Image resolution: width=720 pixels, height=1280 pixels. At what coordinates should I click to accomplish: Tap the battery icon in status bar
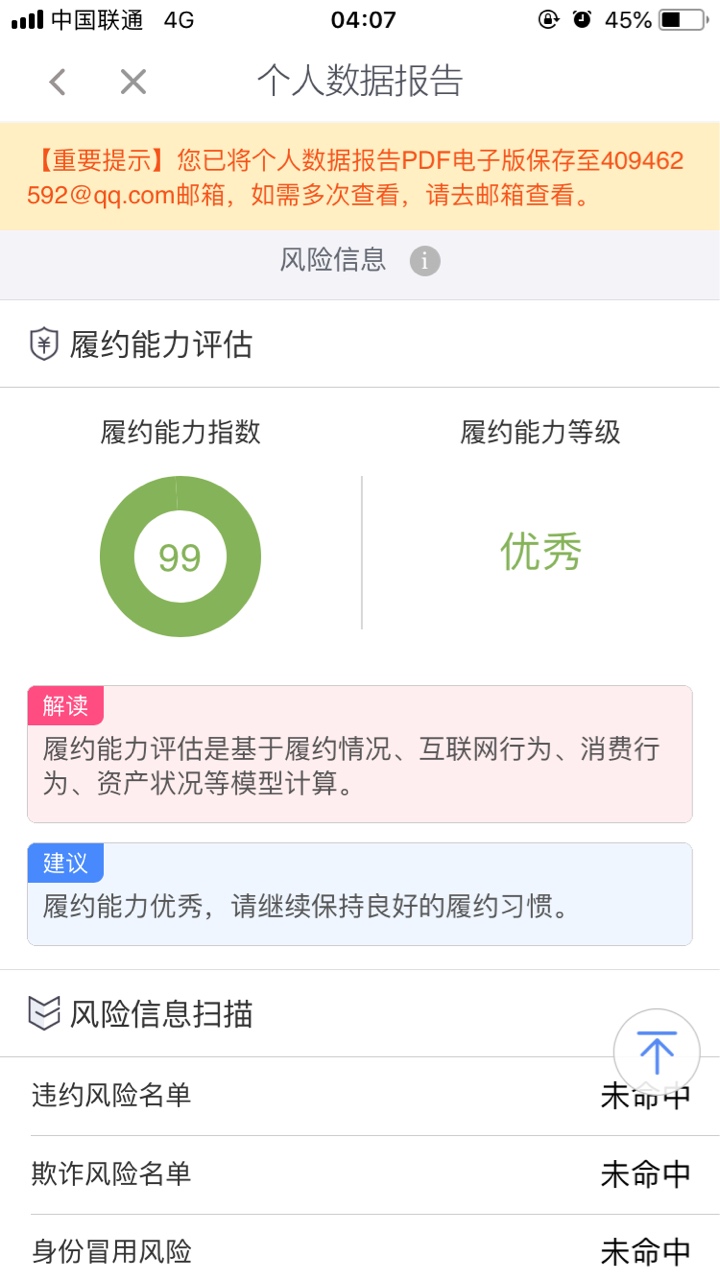(683, 19)
